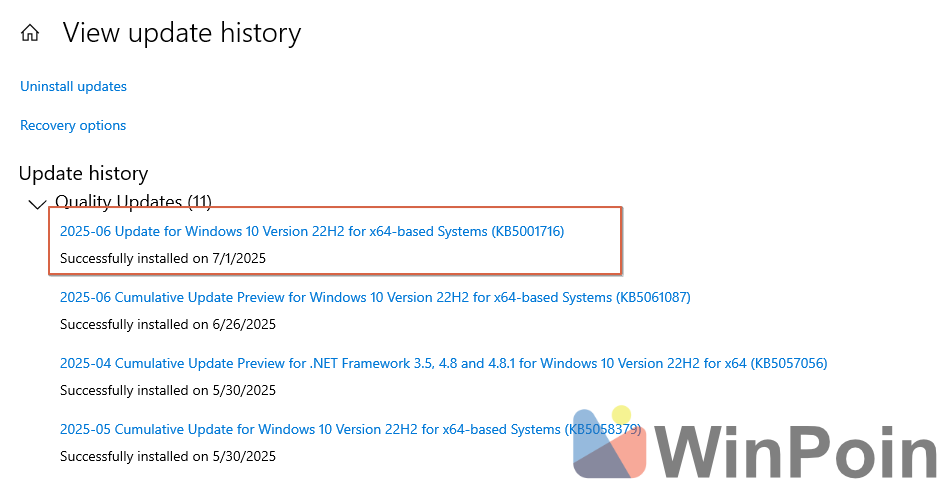Open the KB5057056 .NET Framework update link

(x=444, y=363)
